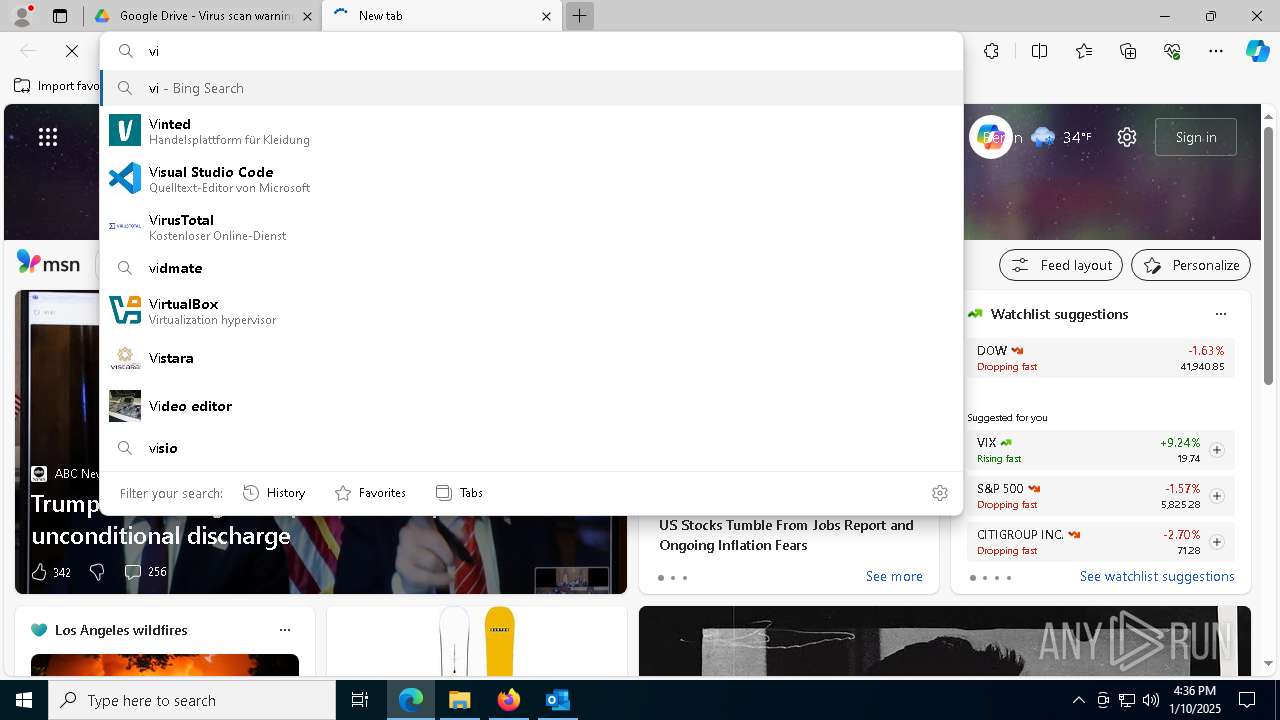Image resolution: width=1280 pixels, height=720 pixels.
Task: Click the taskbar search box
Action: [x=192, y=700]
